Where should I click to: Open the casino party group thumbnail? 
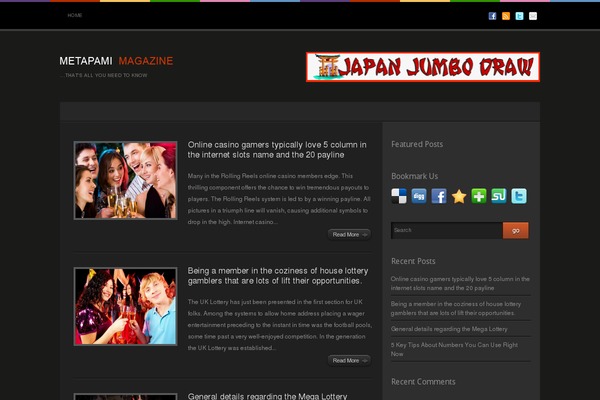[126, 180]
